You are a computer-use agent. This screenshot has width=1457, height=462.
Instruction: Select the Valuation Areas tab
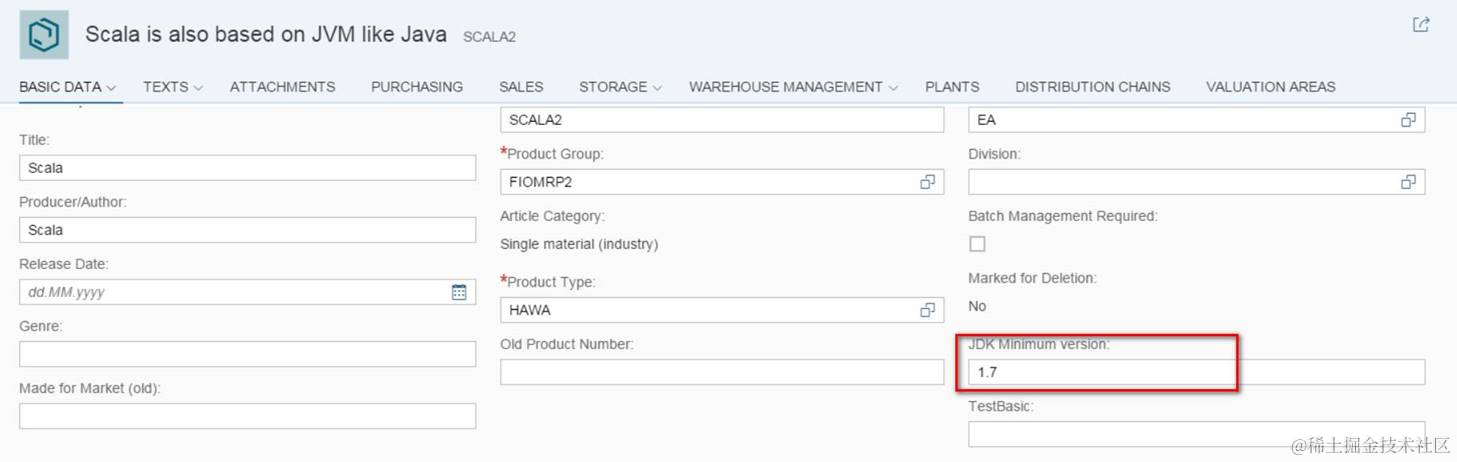(1270, 87)
